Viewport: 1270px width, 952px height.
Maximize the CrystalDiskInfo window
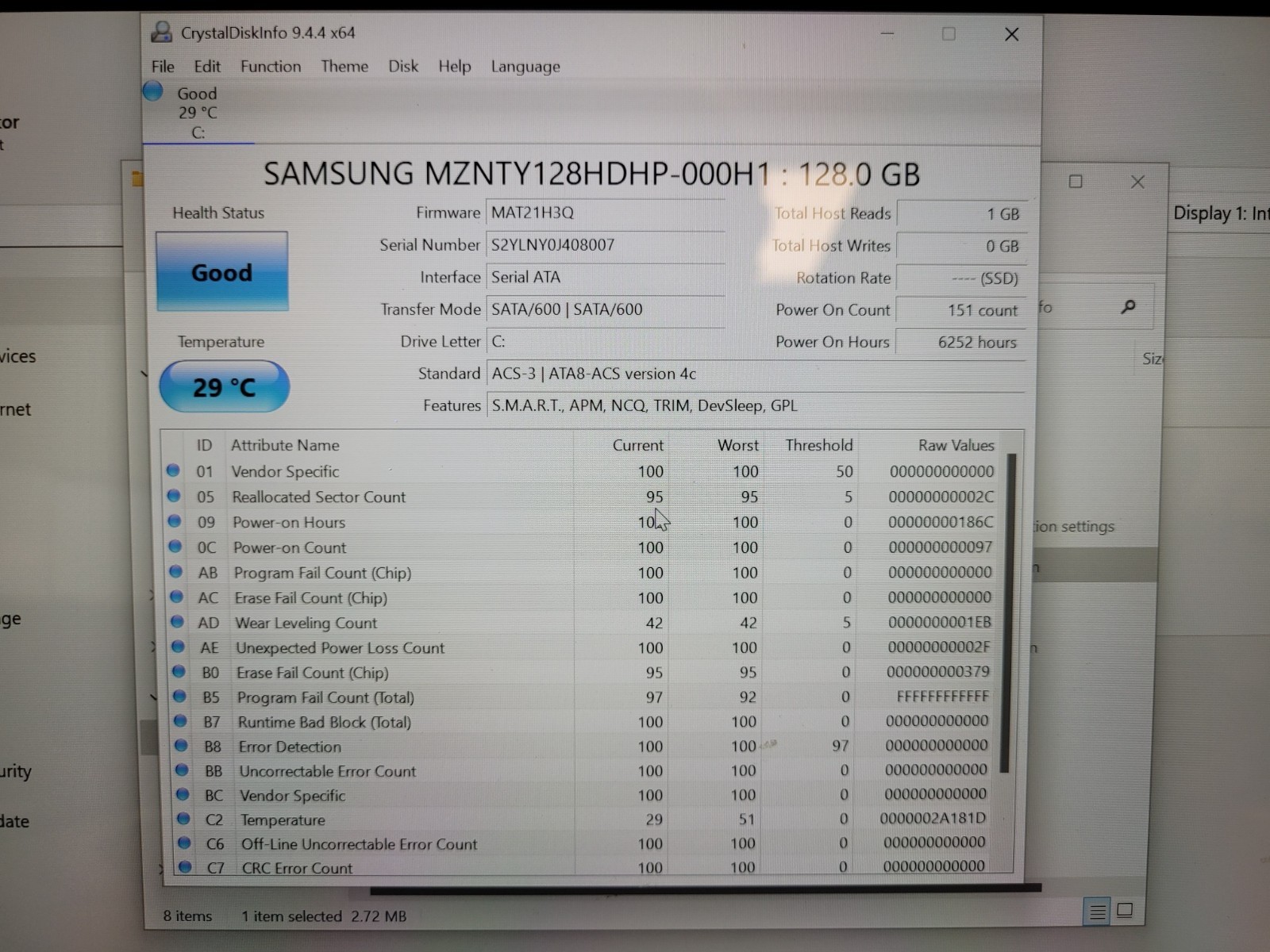tap(949, 34)
